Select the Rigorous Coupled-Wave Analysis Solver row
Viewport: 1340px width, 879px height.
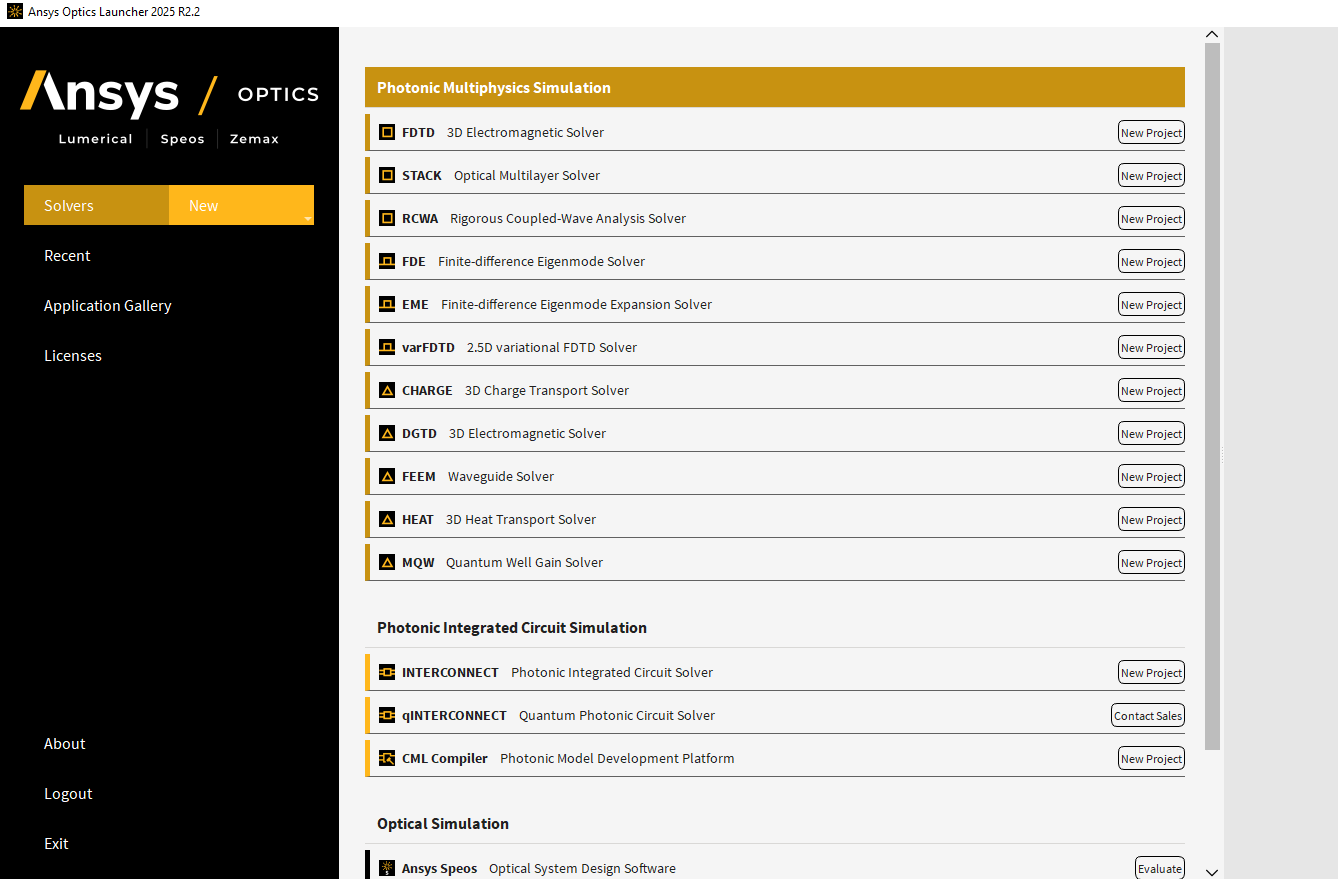click(775, 218)
